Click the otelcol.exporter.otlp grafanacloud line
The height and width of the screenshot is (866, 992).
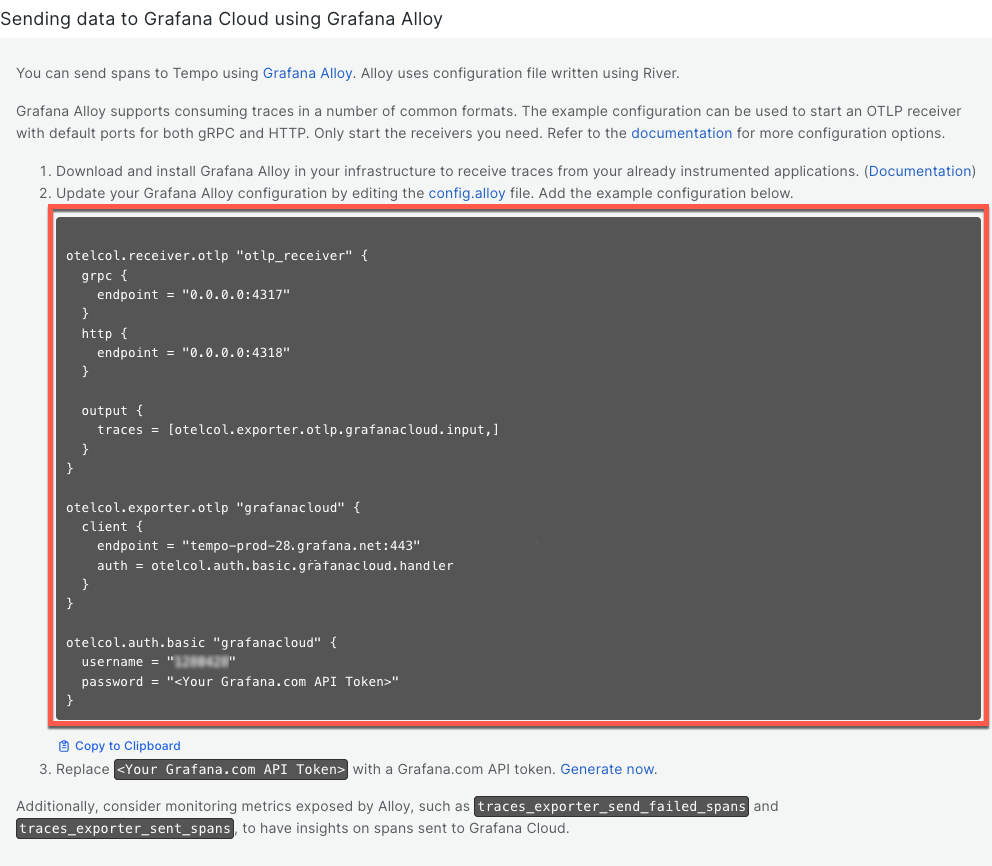pyautogui.click(x=211, y=506)
